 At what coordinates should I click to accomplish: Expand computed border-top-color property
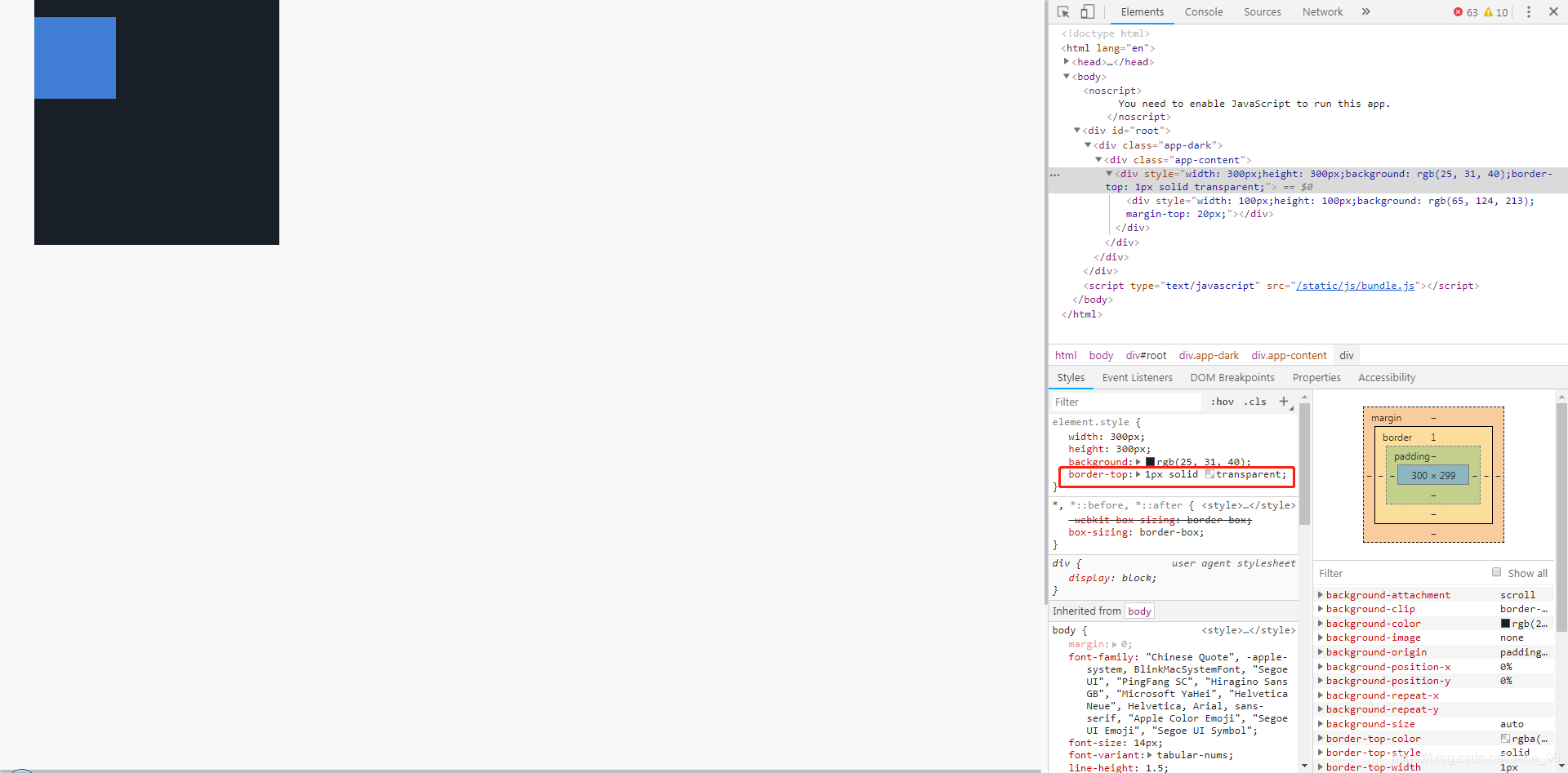click(1321, 739)
